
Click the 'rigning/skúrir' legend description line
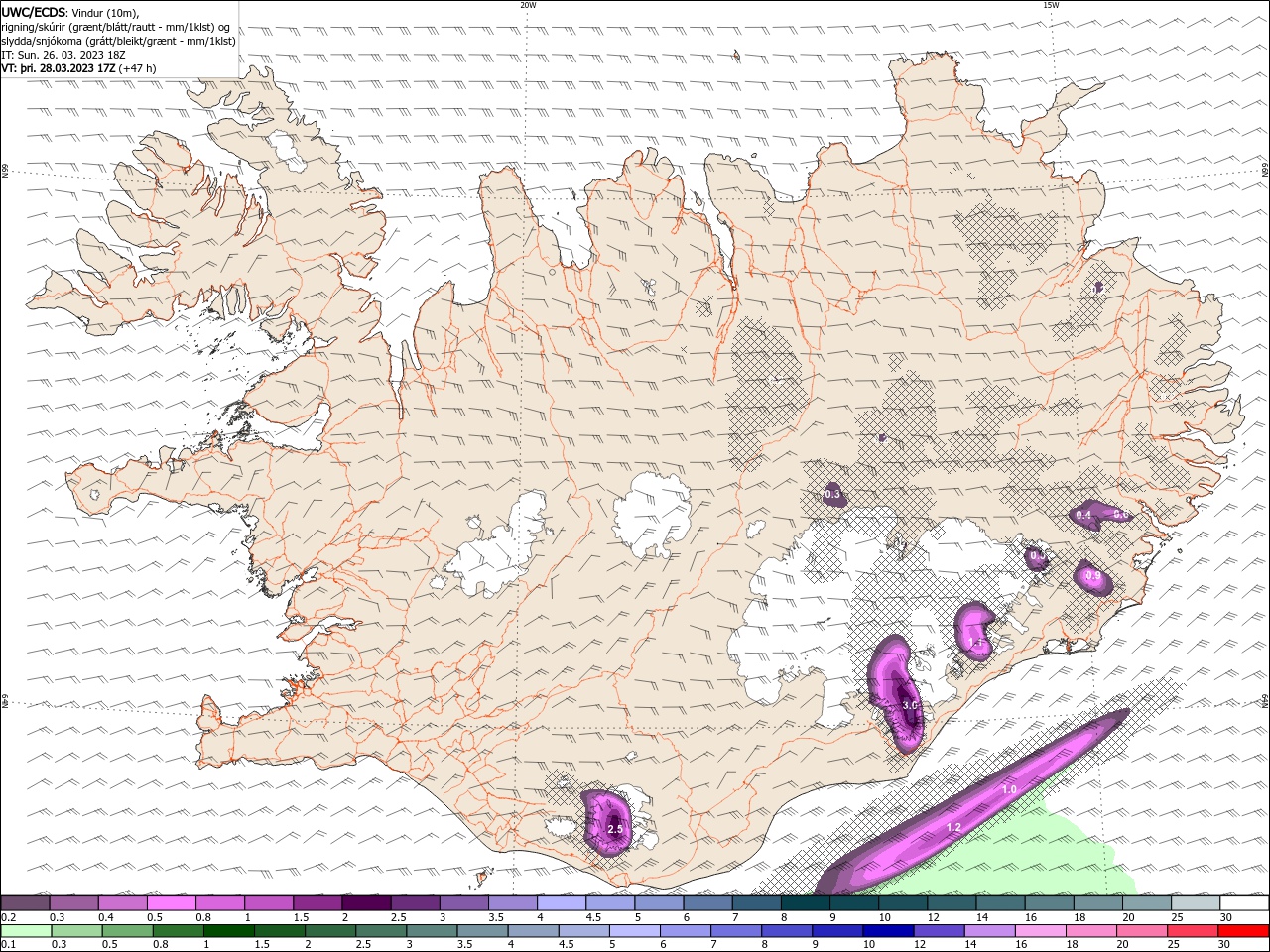pos(116,27)
